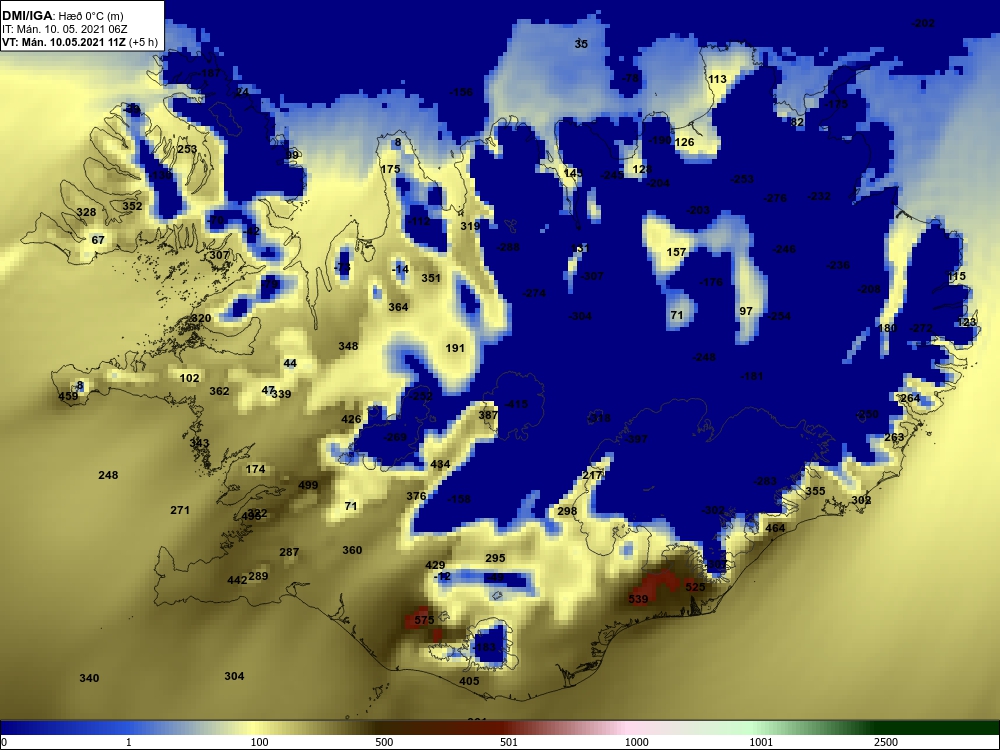The image size is (1000, 750).
Task: Click the map value '352'
Action: 132,207
